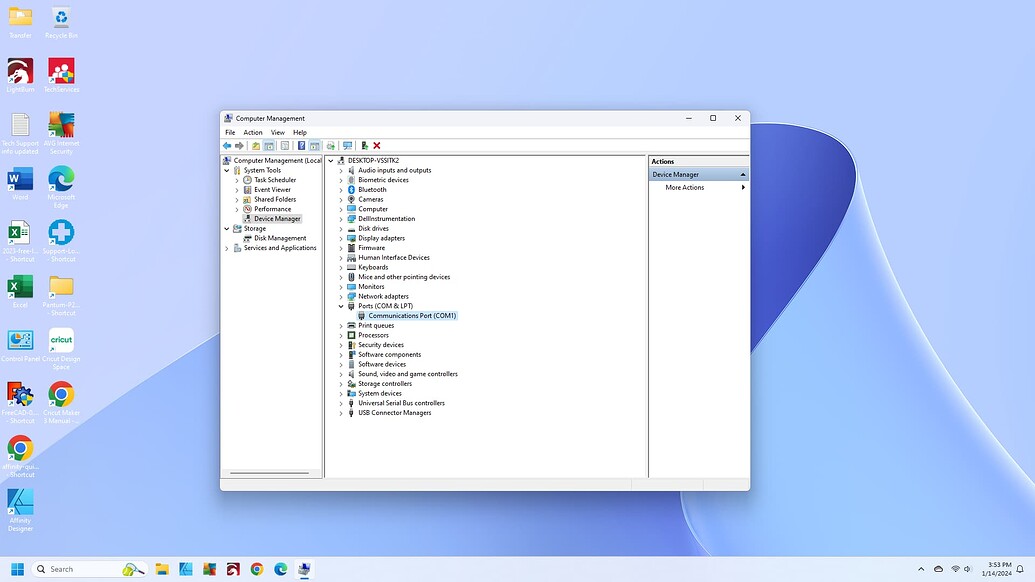Uninstall device via red X toolbar icon
This screenshot has height=582, width=1035.
click(377, 146)
